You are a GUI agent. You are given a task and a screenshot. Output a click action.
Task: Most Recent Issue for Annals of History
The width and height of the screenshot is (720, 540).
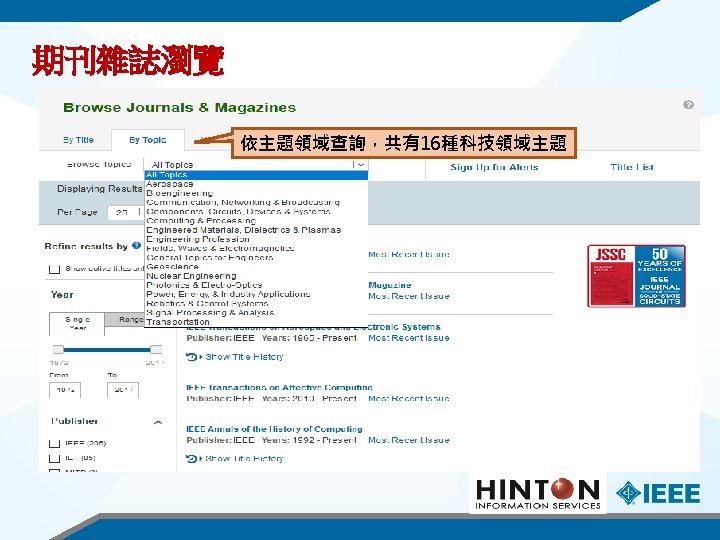(409, 440)
